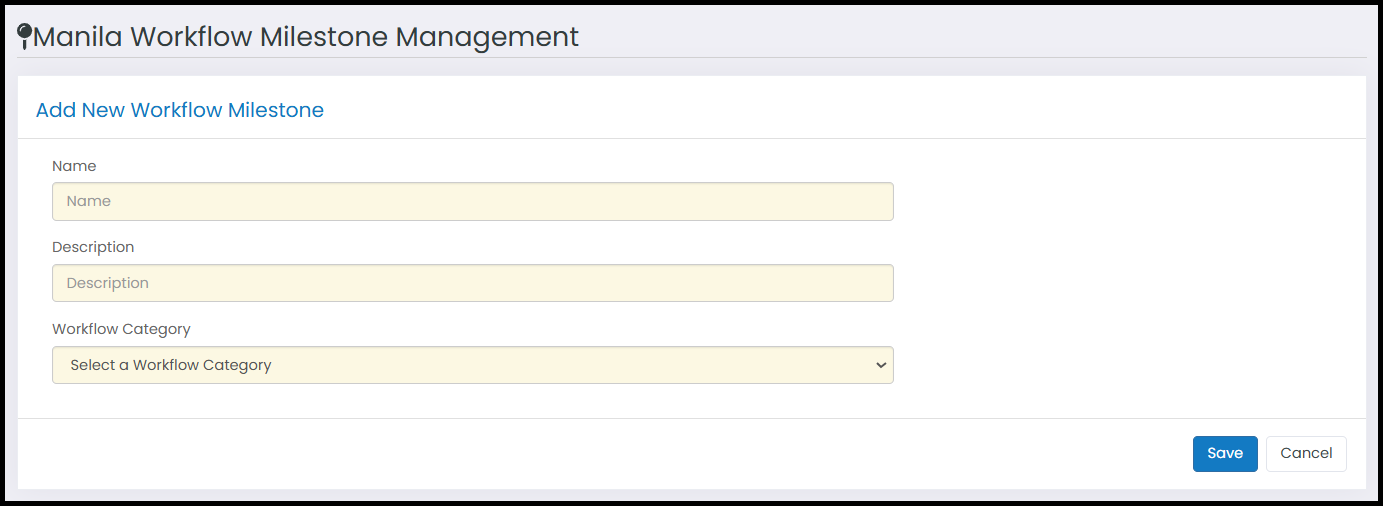The width and height of the screenshot is (1383, 506).
Task: Click the white Cancel button next to Save
Action: [1306, 453]
